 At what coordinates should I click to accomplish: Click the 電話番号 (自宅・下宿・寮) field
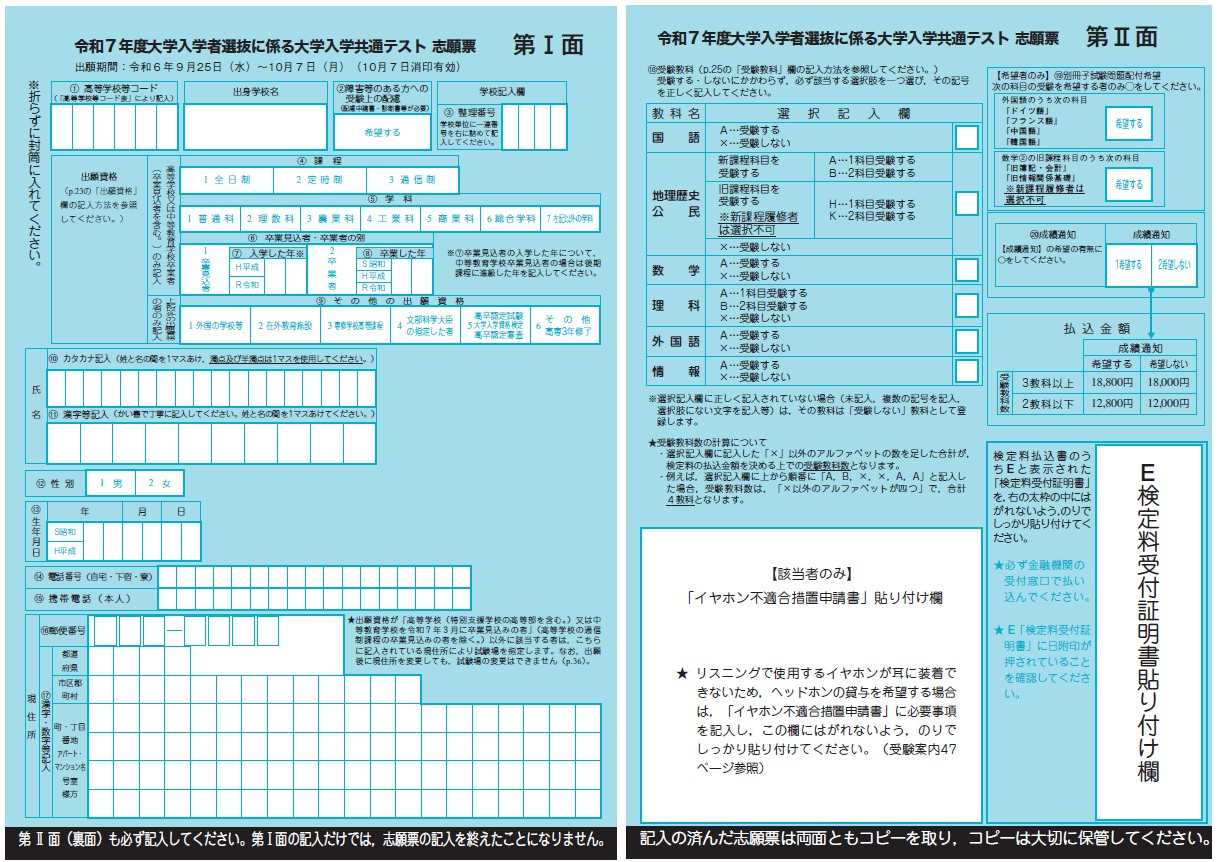(x=315, y=576)
